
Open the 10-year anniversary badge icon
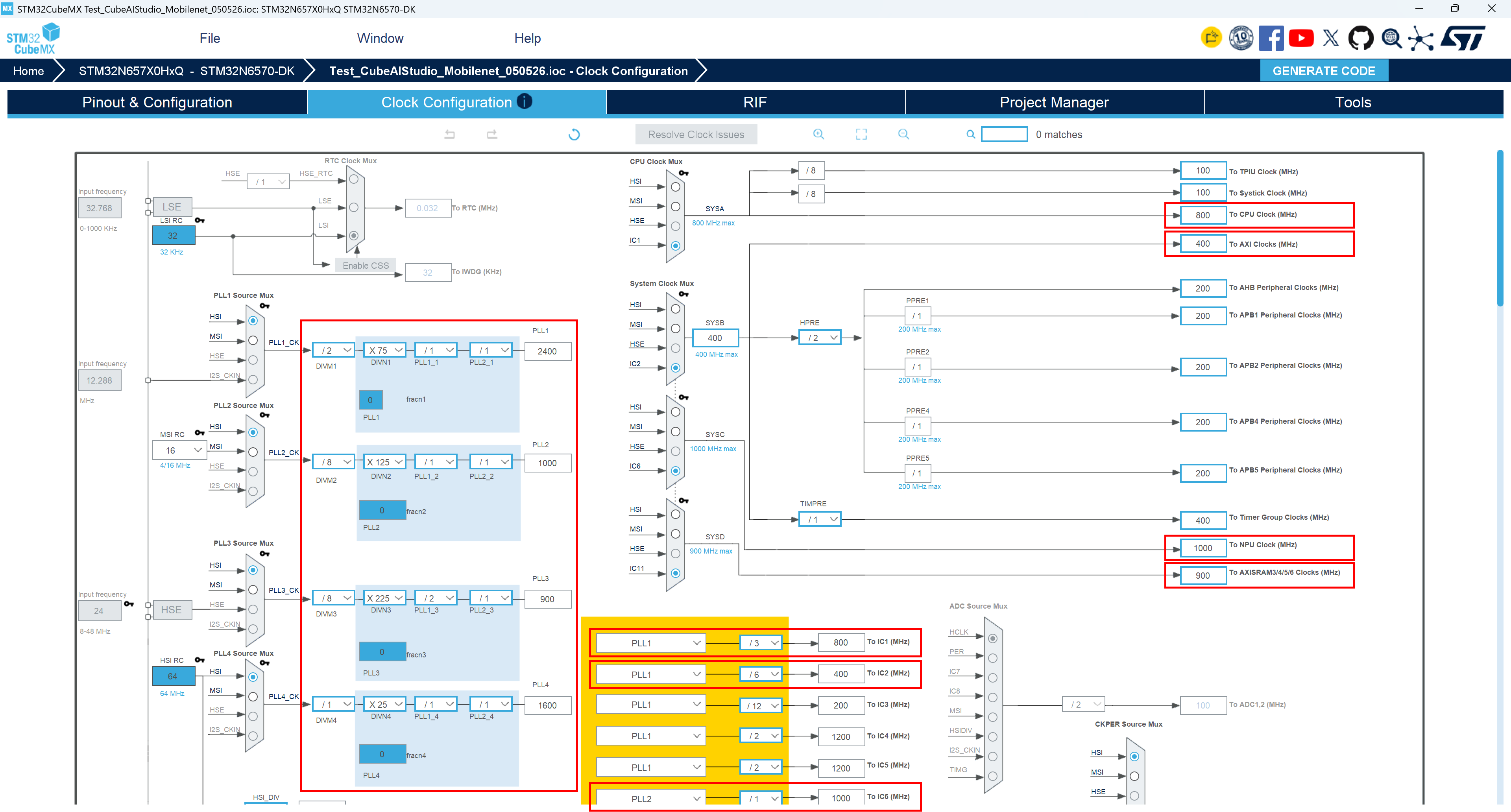tap(1241, 38)
